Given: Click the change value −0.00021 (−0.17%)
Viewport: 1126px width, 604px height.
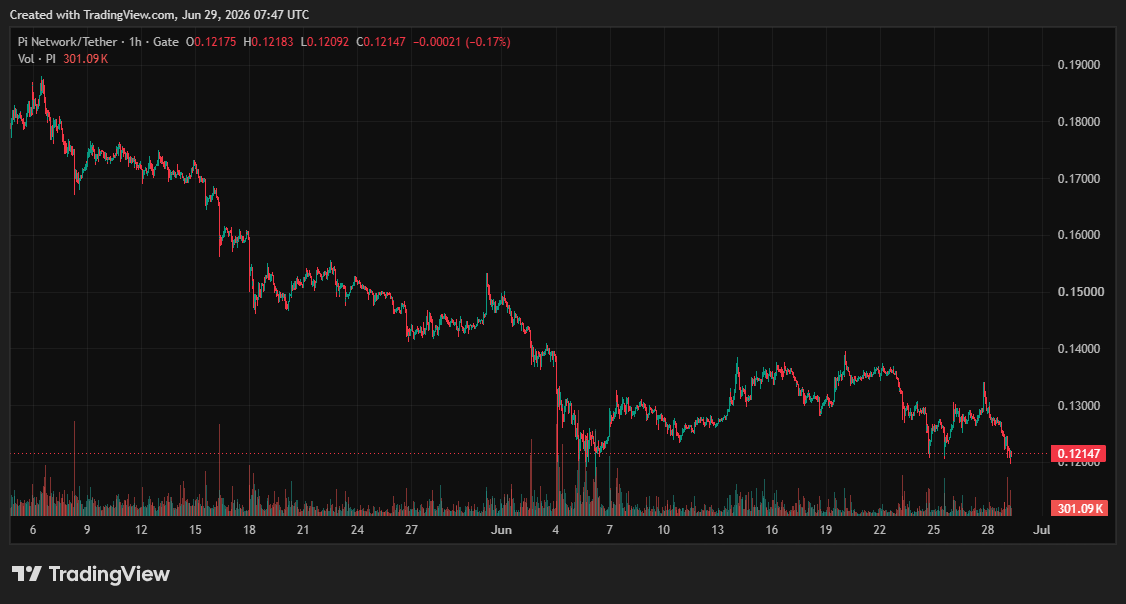Looking at the screenshot, I should pos(462,42).
